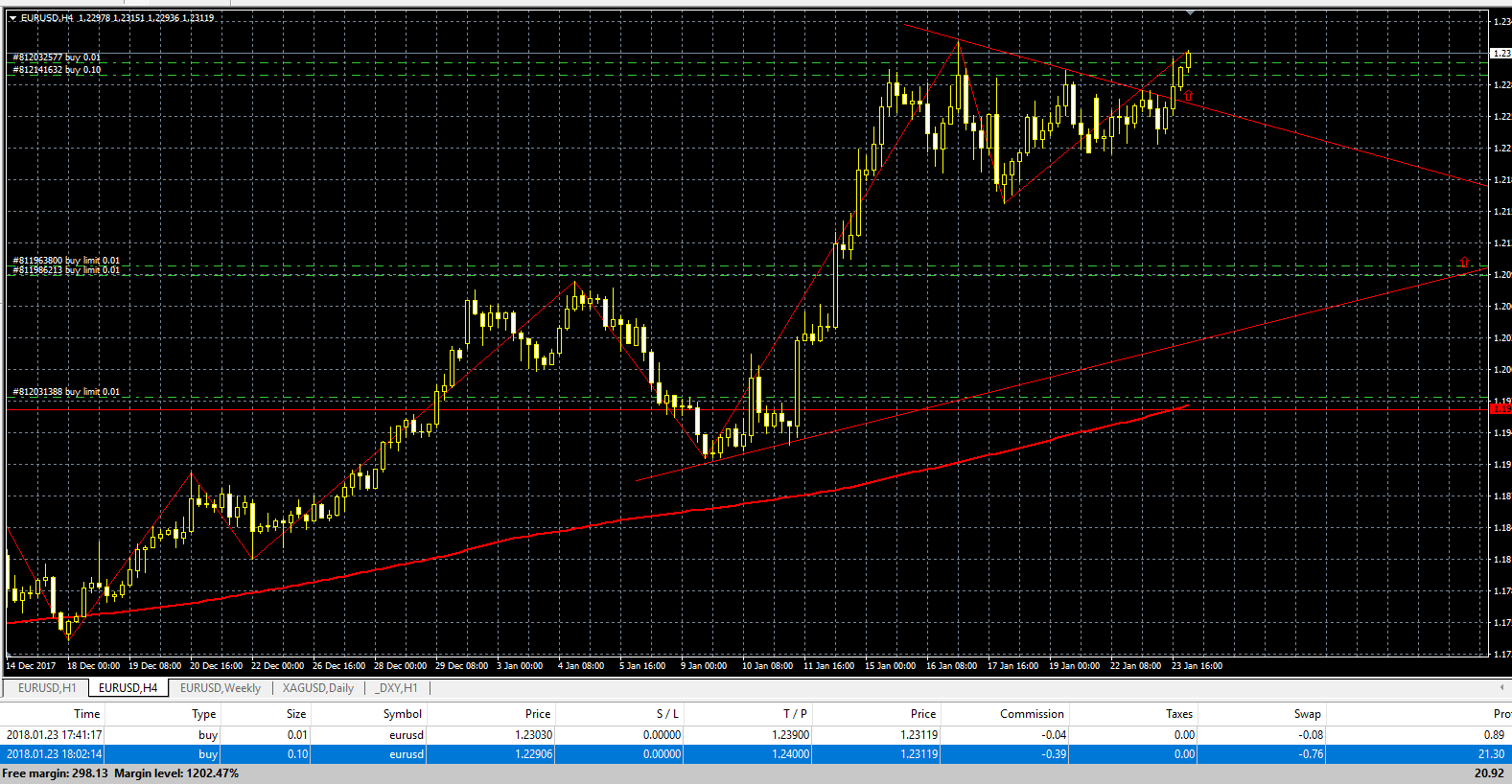Switch to the EURUSD,H1 chart tab

tap(47, 688)
